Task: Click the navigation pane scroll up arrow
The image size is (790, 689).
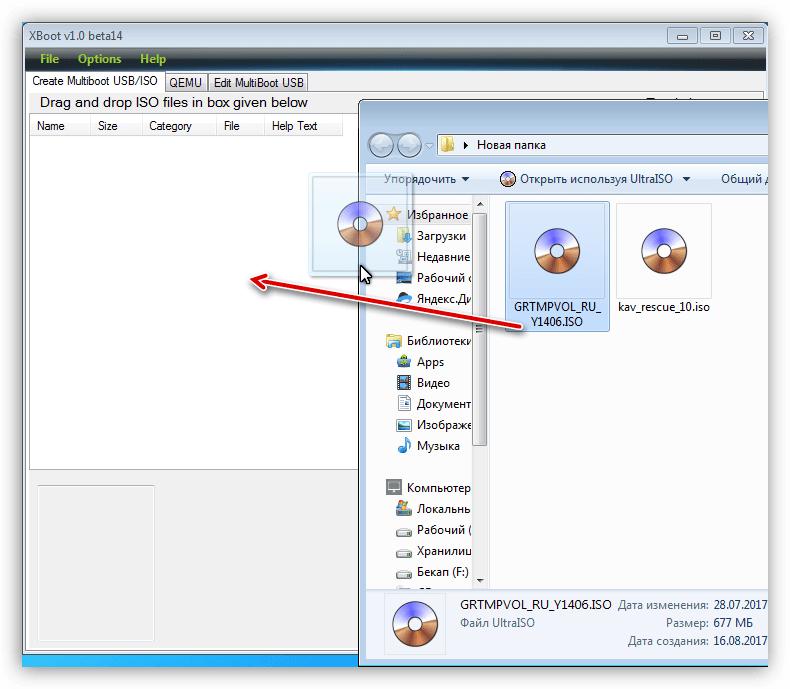Action: (x=480, y=204)
